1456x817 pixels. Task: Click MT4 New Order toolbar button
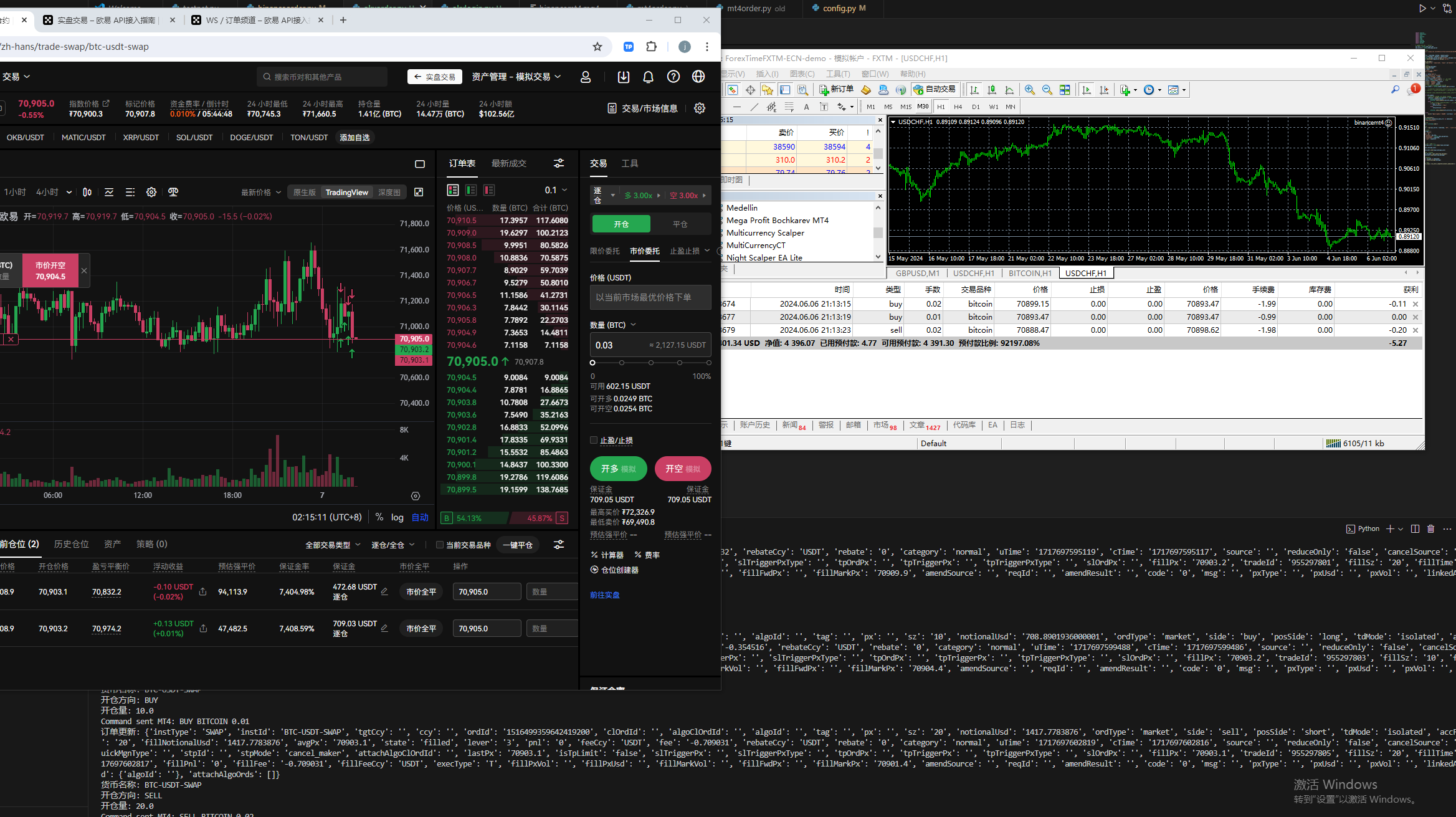pyautogui.click(x=836, y=90)
